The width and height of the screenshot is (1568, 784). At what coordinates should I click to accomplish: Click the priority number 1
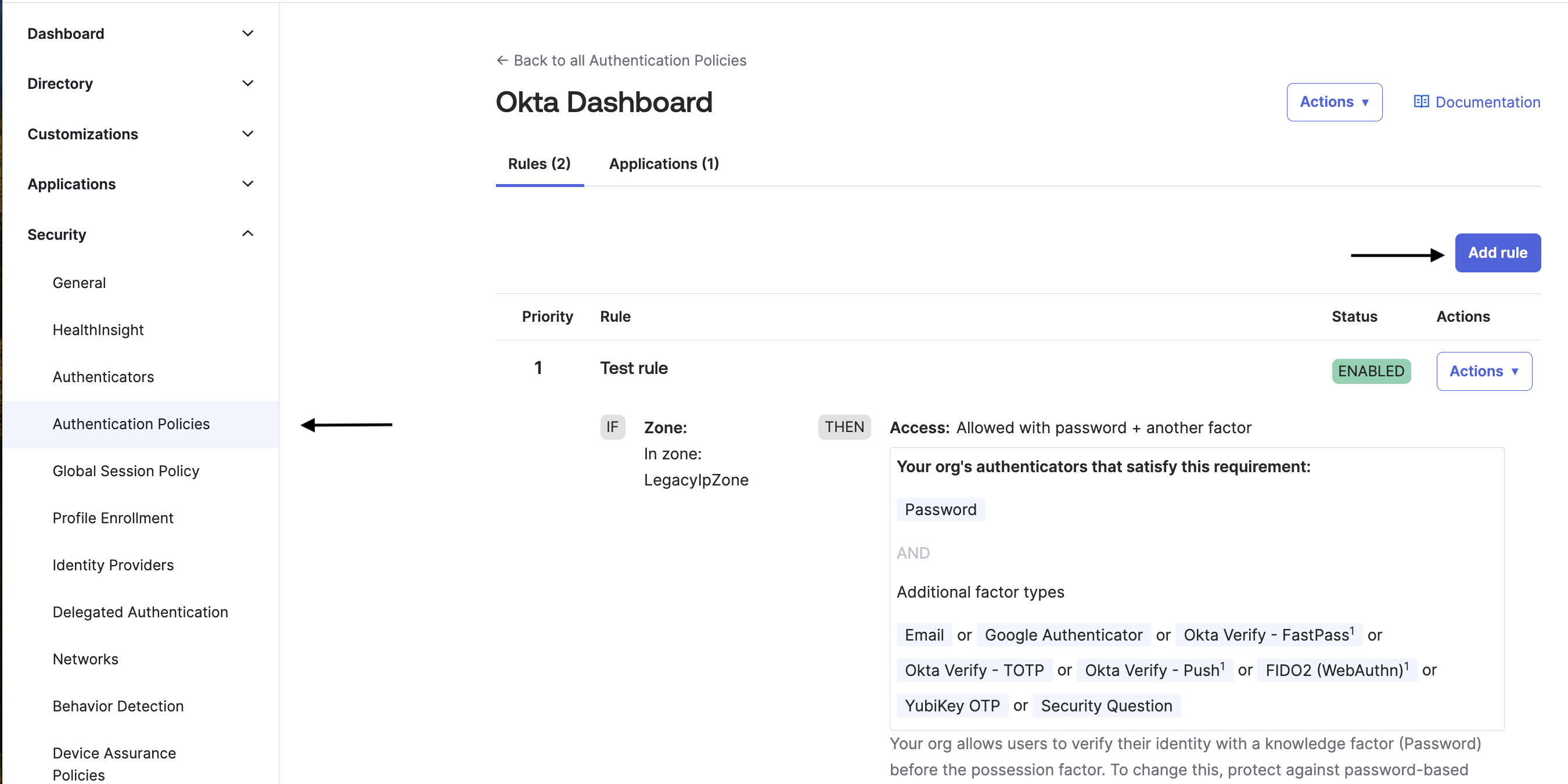coord(538,368)
